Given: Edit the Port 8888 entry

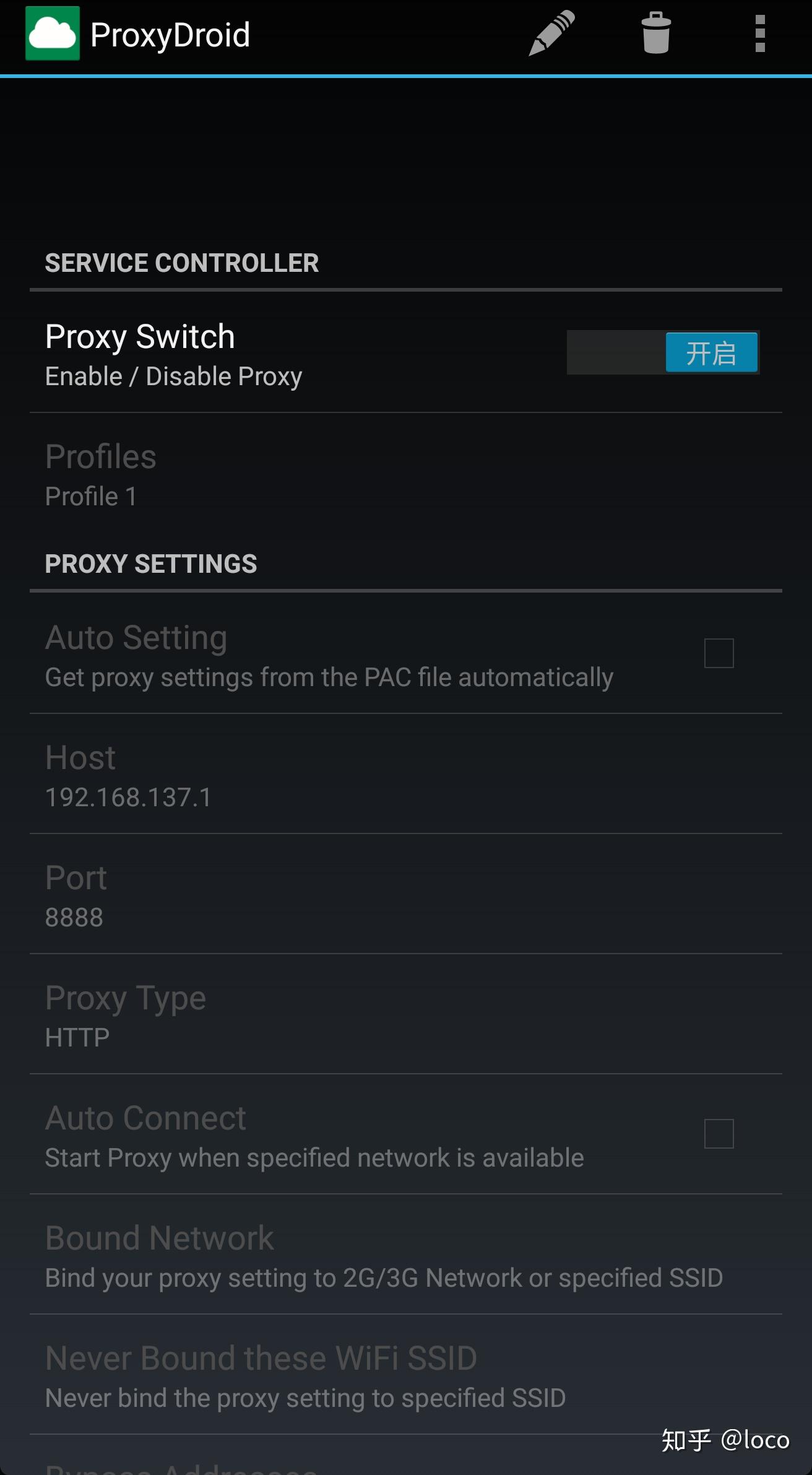Looking at the screenshot, I should (x=406, y=894).
